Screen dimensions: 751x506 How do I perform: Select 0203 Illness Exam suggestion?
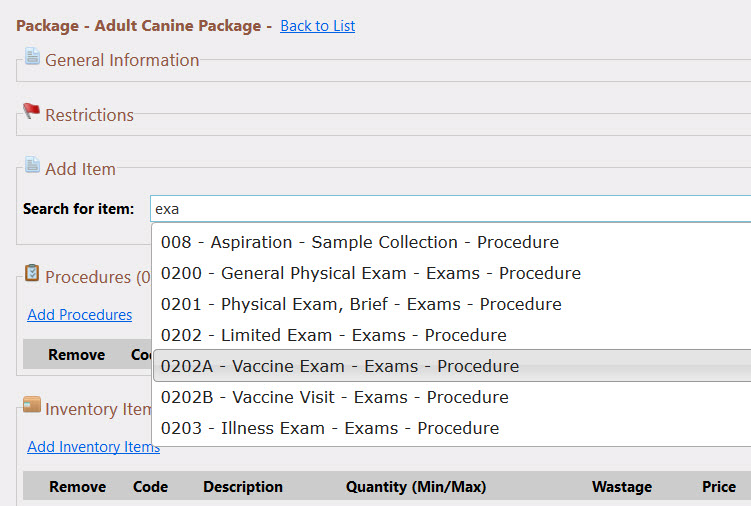[451, 428]
